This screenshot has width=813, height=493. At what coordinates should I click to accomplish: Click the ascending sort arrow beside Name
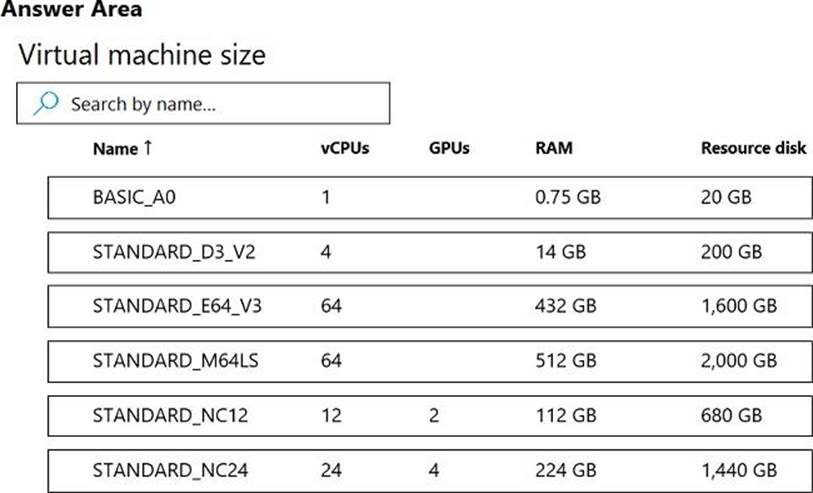coord(149,148)
